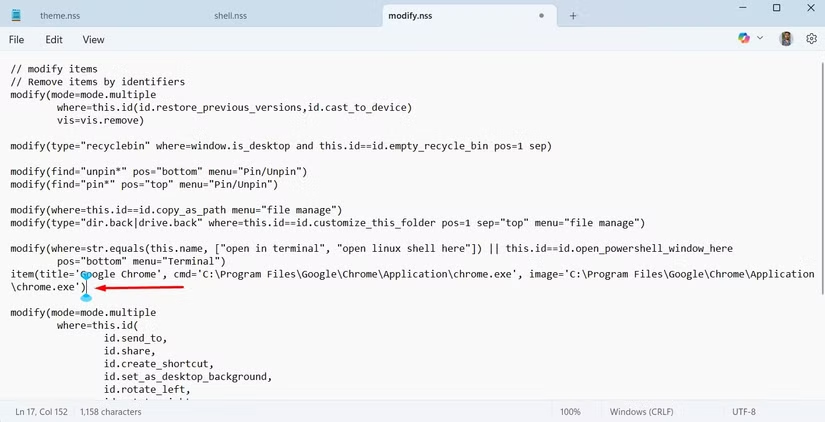The height and width of the screenshot is (422, 825).
Task: Click the text line containing 'recyclebin'
Action: [x=280, y=146]
